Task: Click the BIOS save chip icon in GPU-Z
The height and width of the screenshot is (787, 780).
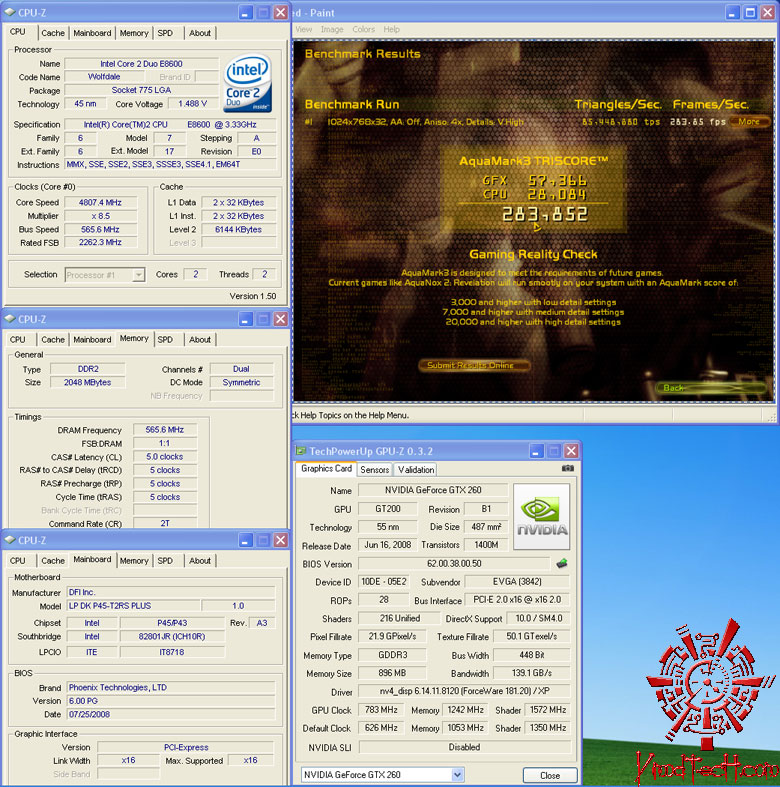Action: pos(562,564)
